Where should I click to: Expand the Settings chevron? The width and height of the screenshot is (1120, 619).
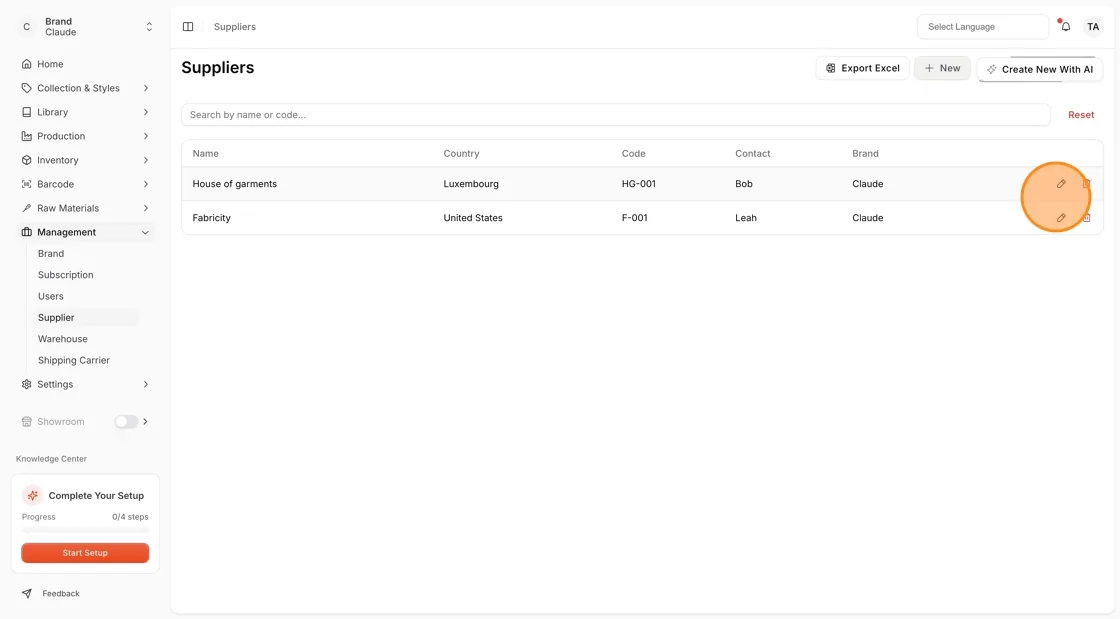pos(146,384)
